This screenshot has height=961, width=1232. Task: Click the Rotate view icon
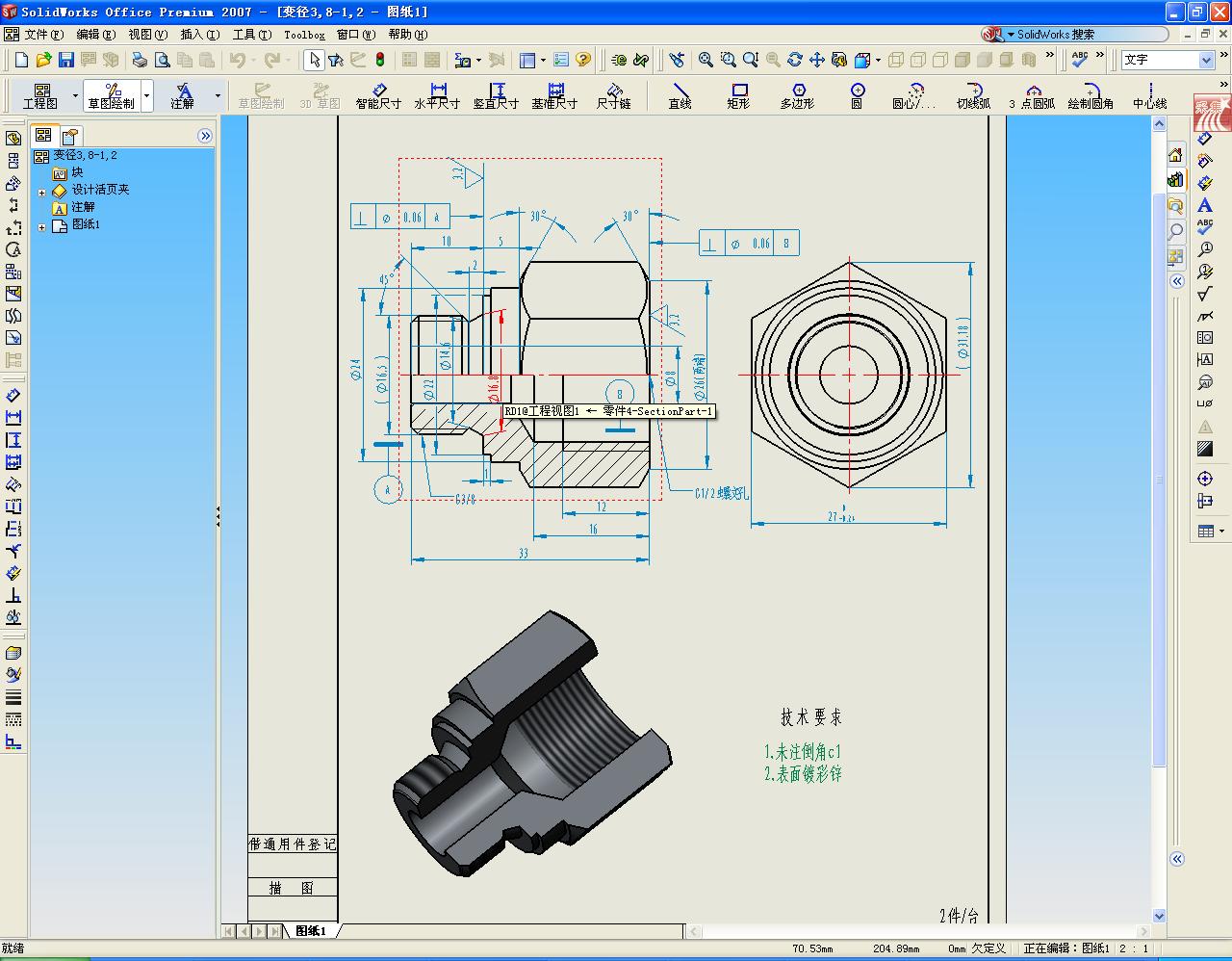[x=794, y=60]
